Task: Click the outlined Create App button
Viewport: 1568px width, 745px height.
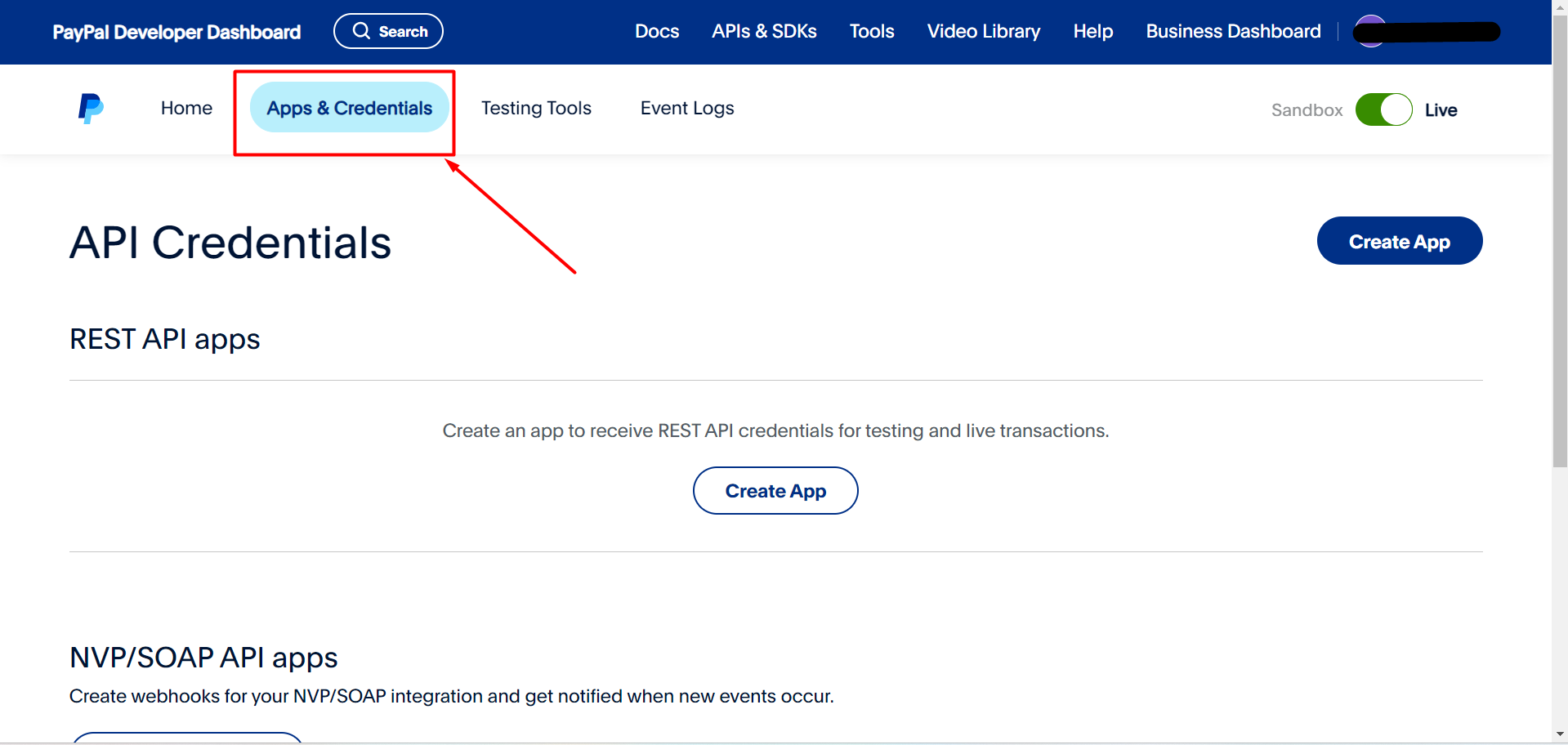Action: point(775,491)
